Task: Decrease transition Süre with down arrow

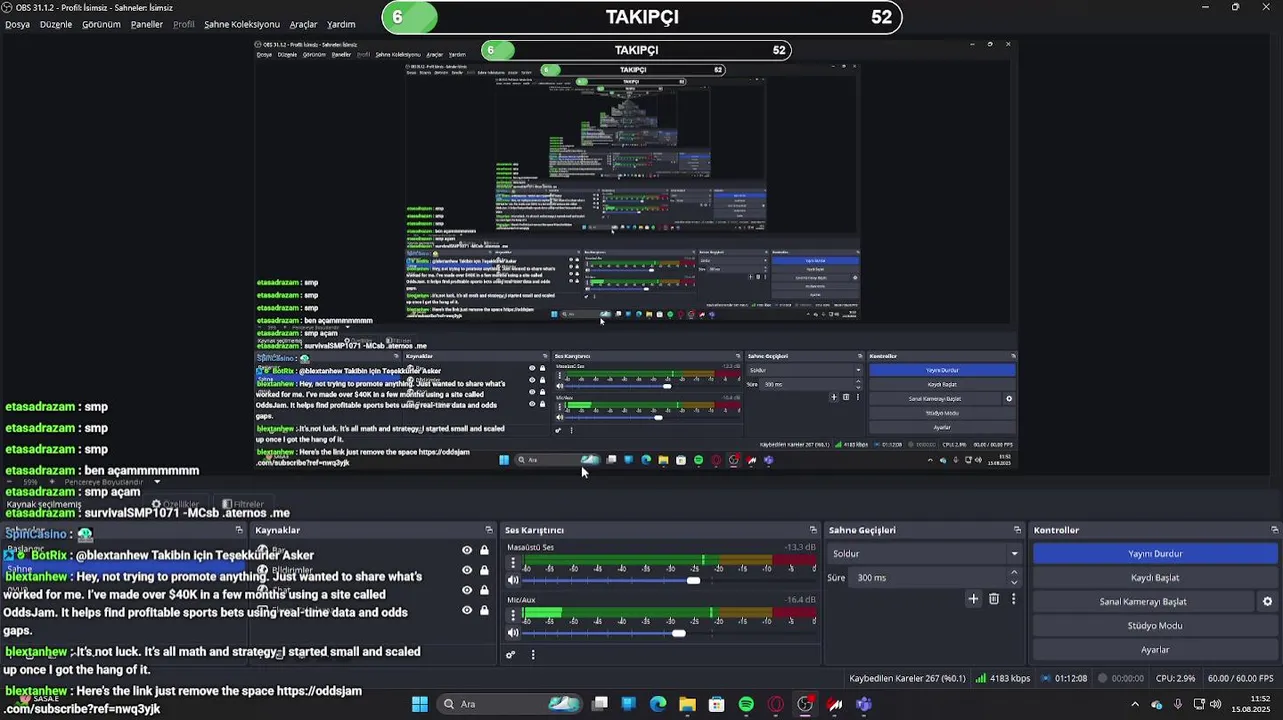Action: [1014, 582]
